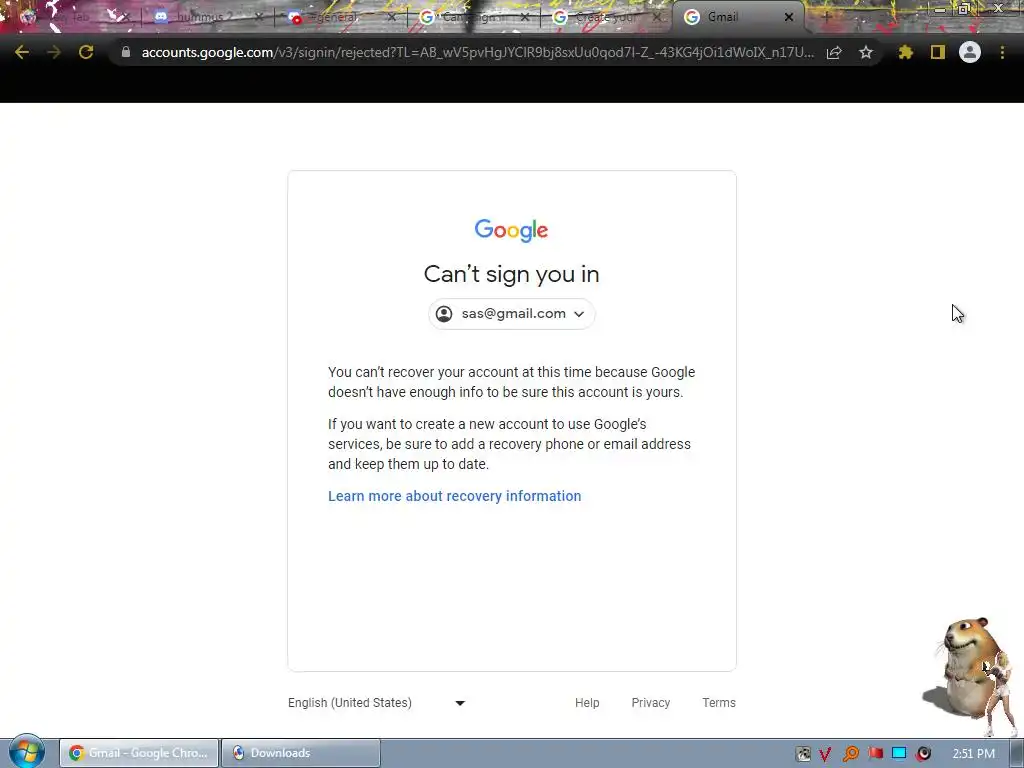Click the Terms link in footer
Viewport: 1024px width, 768px height.
719,703
